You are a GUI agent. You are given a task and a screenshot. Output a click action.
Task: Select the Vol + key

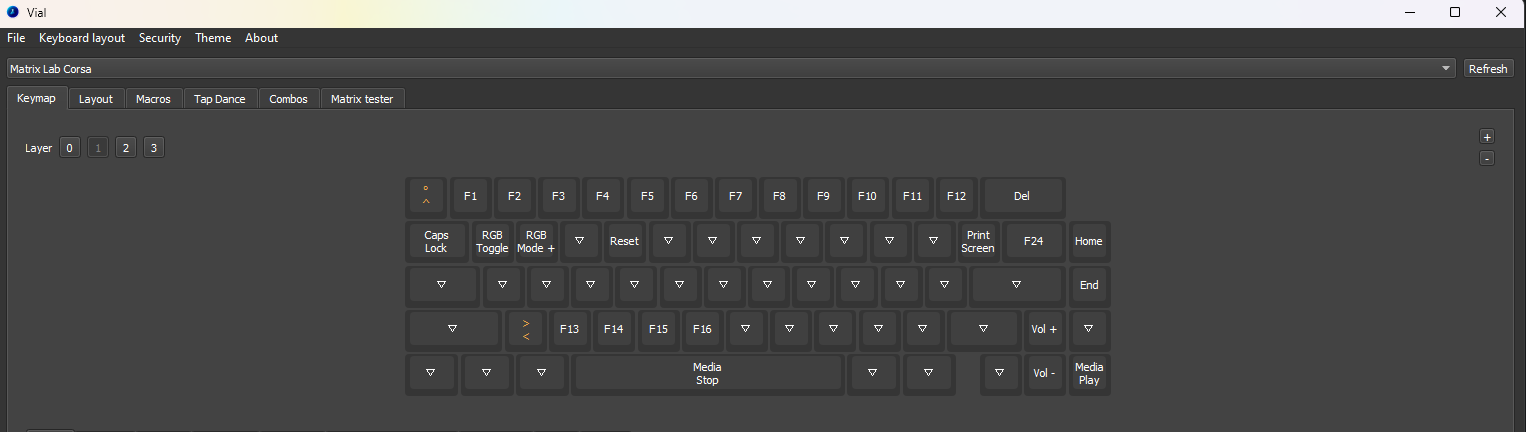[x=1044, y=329]
